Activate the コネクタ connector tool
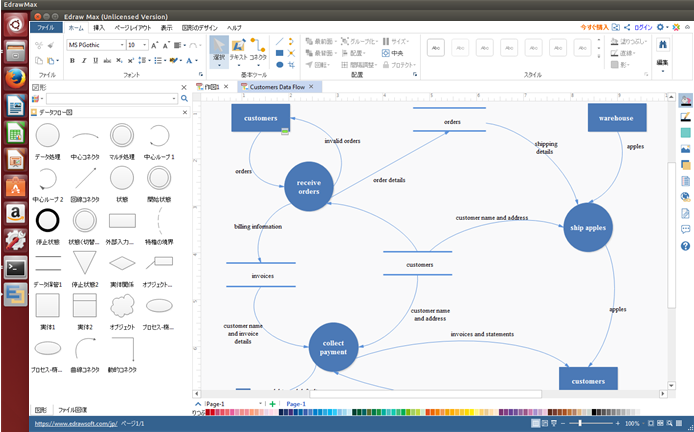This screenshot has height=432, width=694. tap(258, 51)
